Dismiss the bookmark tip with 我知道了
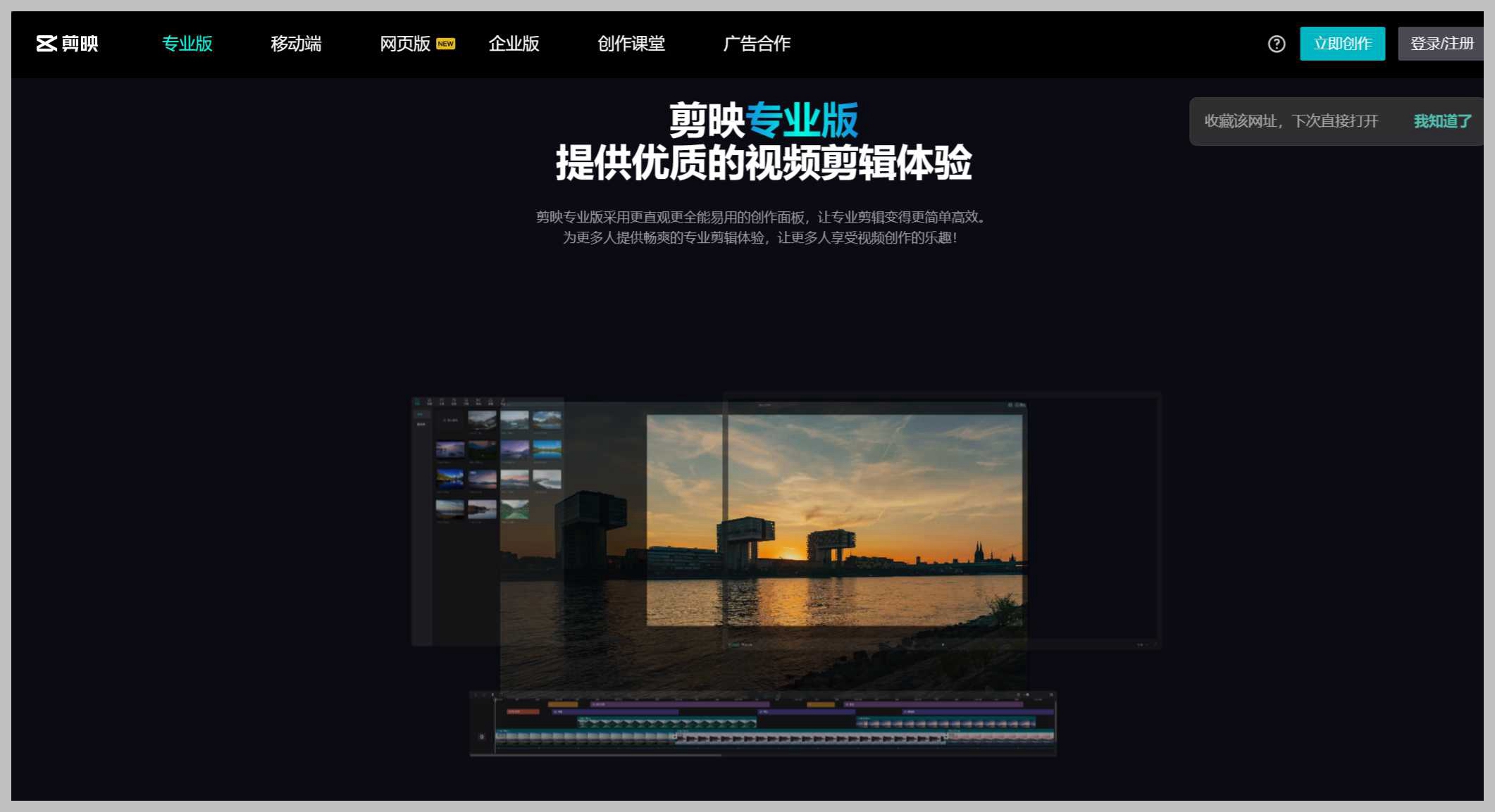This screenshot has height=812, width=1495. (x=1442, y=121)
